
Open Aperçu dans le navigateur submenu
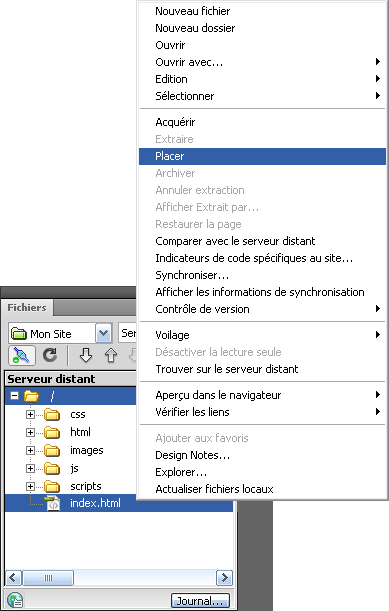pos(262,395)
